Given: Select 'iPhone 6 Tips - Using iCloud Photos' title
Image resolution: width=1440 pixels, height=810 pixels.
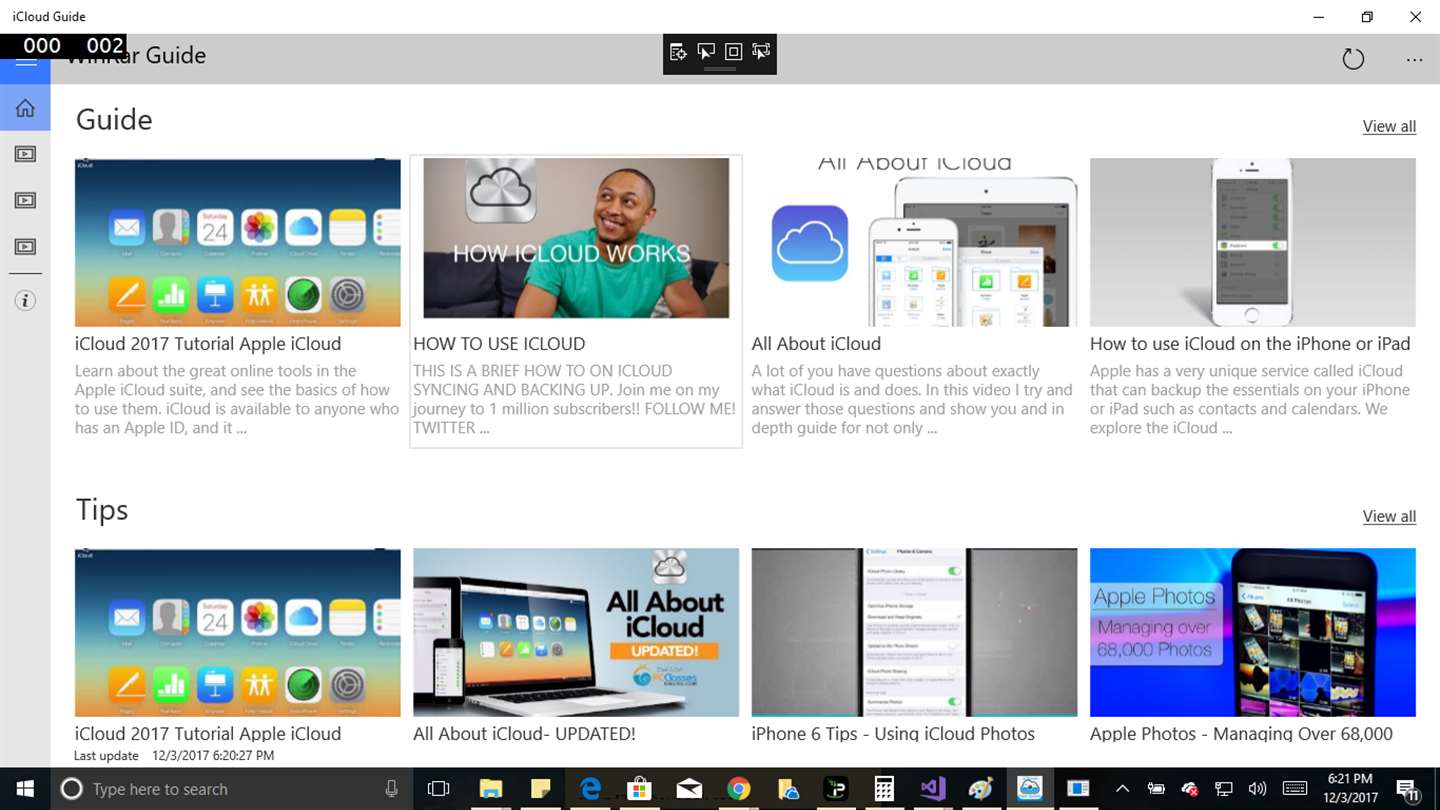Looking at the screenshot, I should [893, 733].
